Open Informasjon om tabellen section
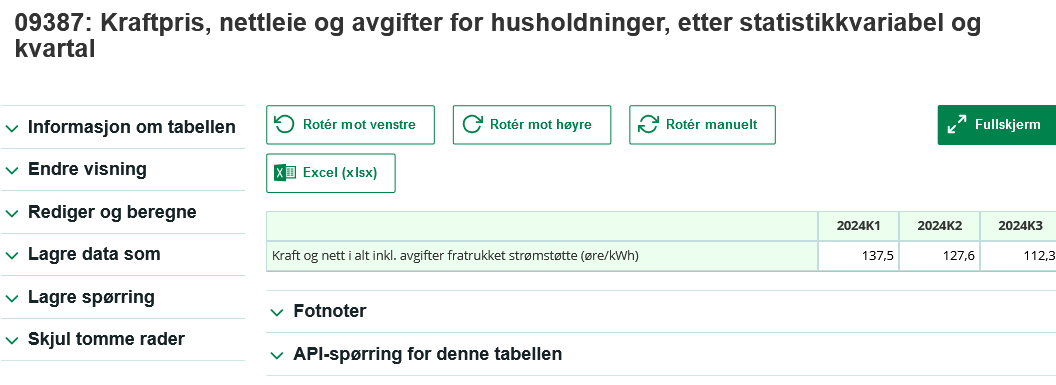Image resolution: width=1056 pixels, height=385 pixels. tap(123, 127)
